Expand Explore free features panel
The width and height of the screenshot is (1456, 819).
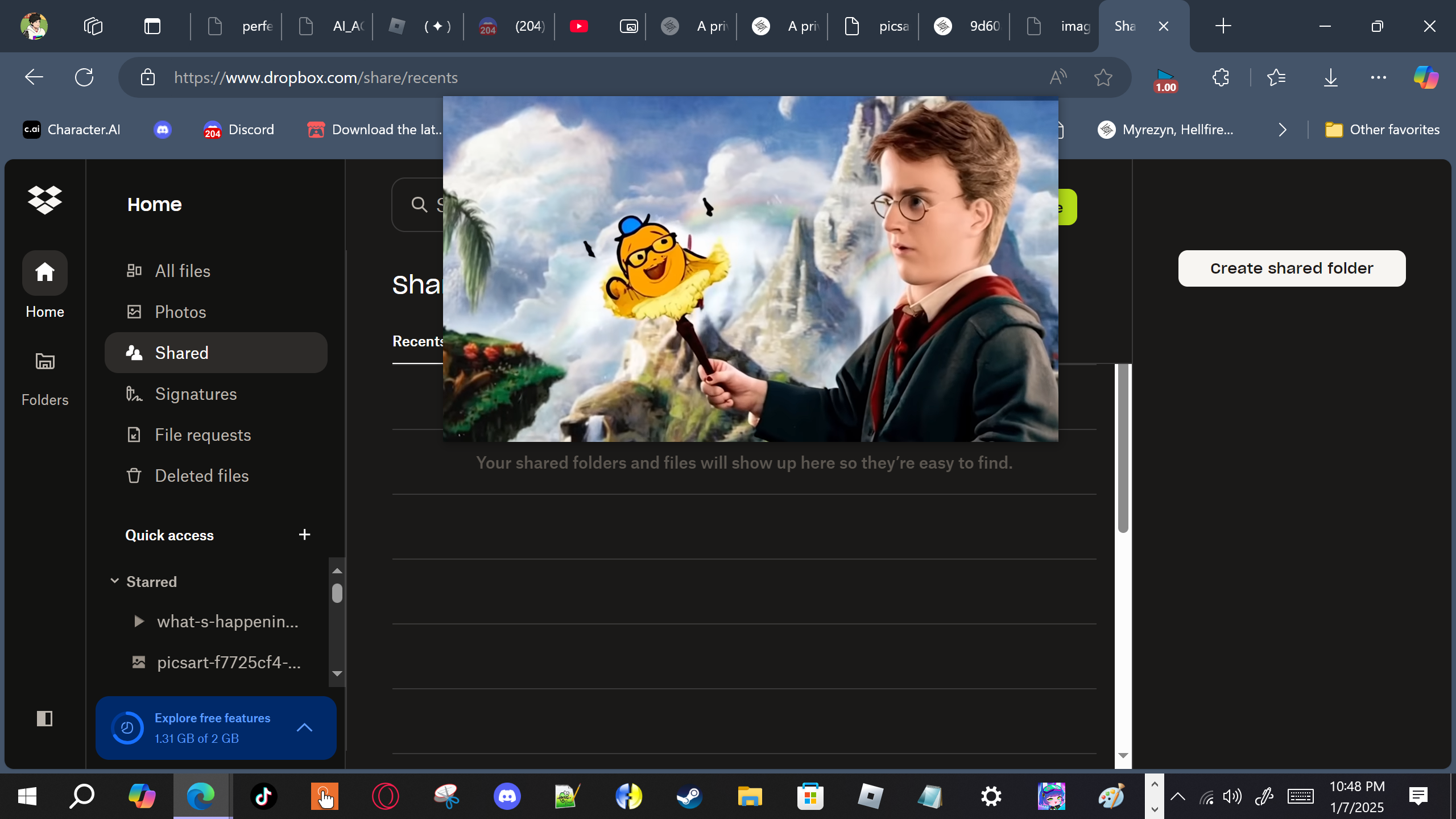[x=304, y=727]
